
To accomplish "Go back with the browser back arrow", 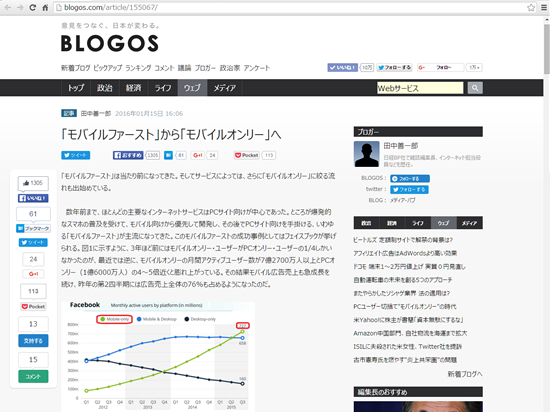I will point(8,7).
